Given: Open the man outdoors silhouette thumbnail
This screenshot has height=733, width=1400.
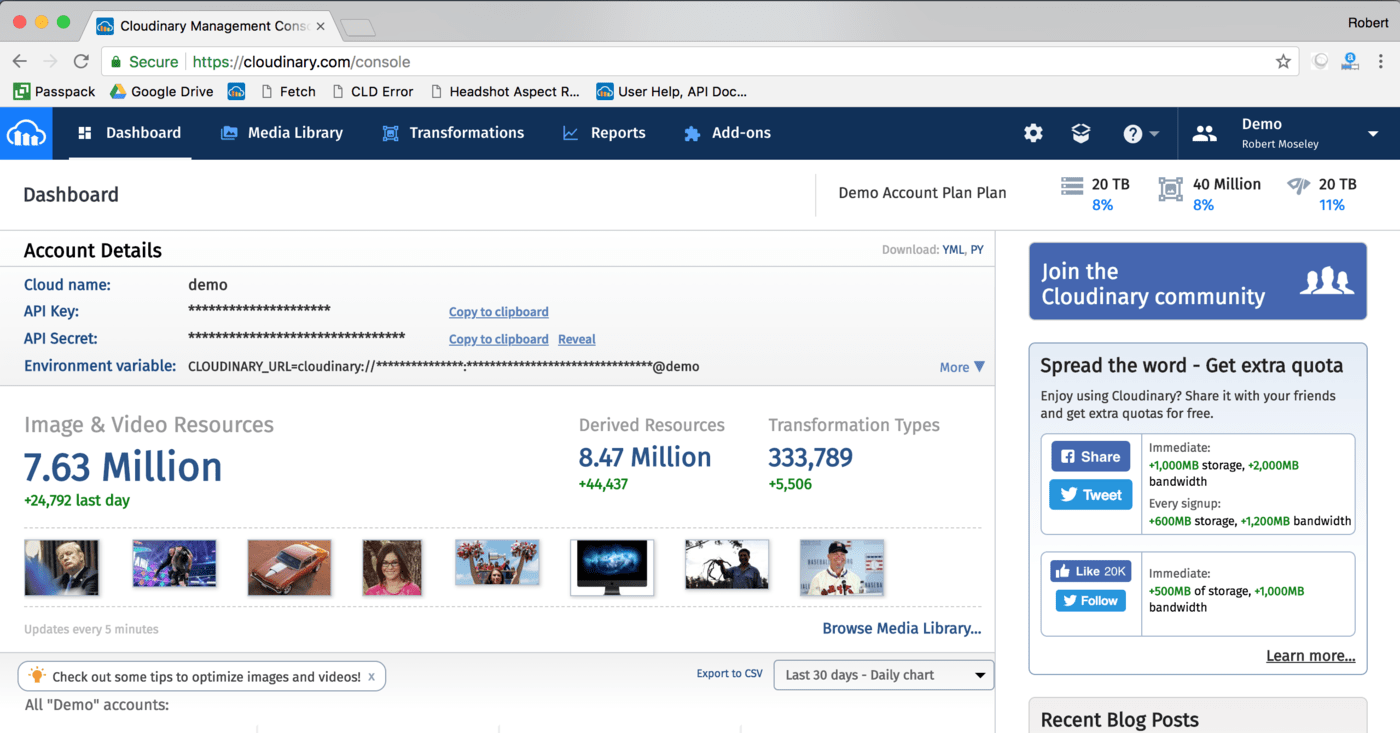Looking at the screenshot, I should click(x=727, y=564).
